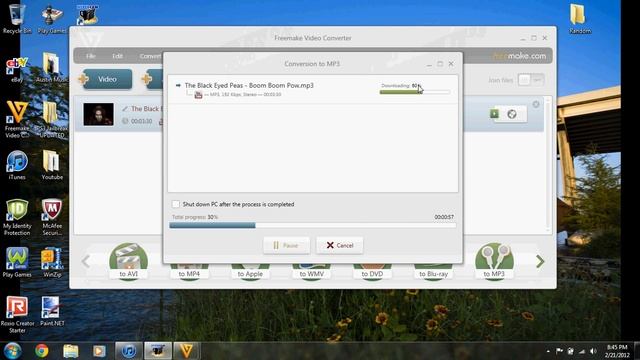Viewport: 640px width, 360px height.
Task: Click the volume icon in system tray
Action: pyautogui.click(x=593, y=351)
